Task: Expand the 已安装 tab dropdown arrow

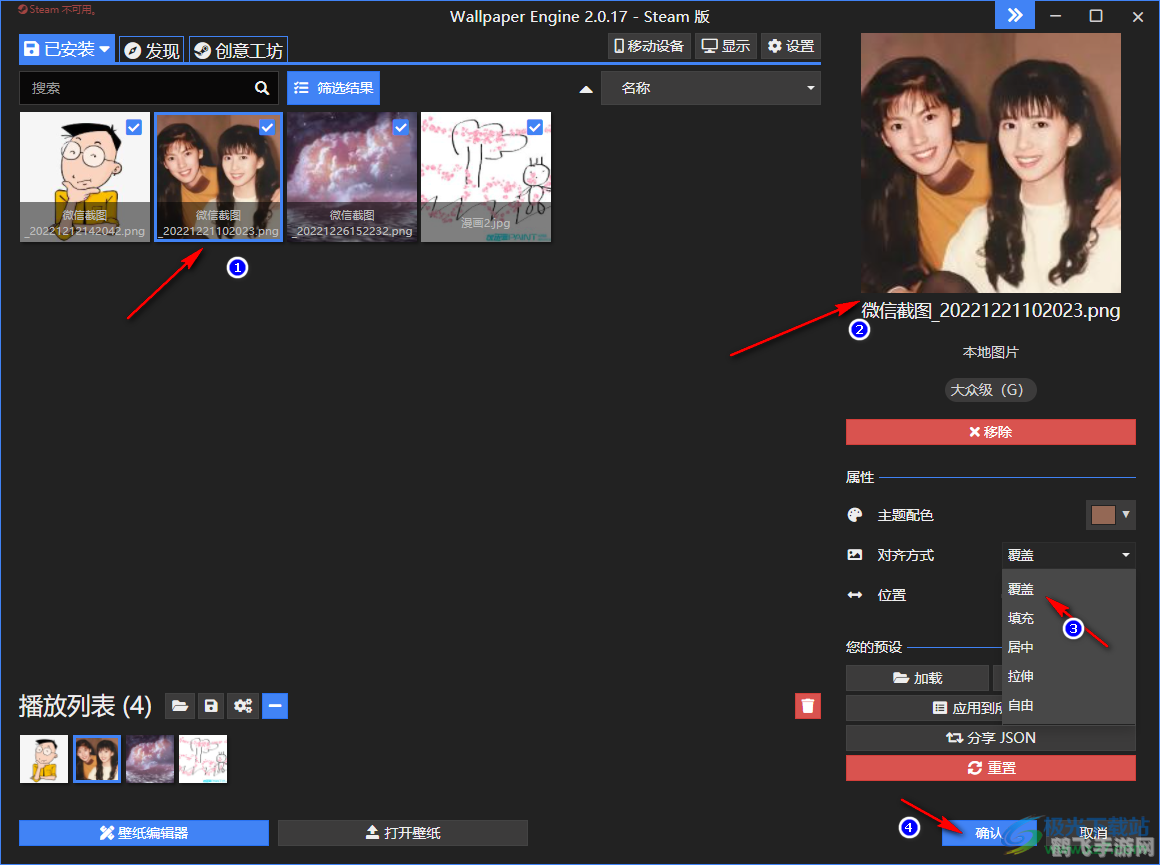Action: click(x=104, y=49)
